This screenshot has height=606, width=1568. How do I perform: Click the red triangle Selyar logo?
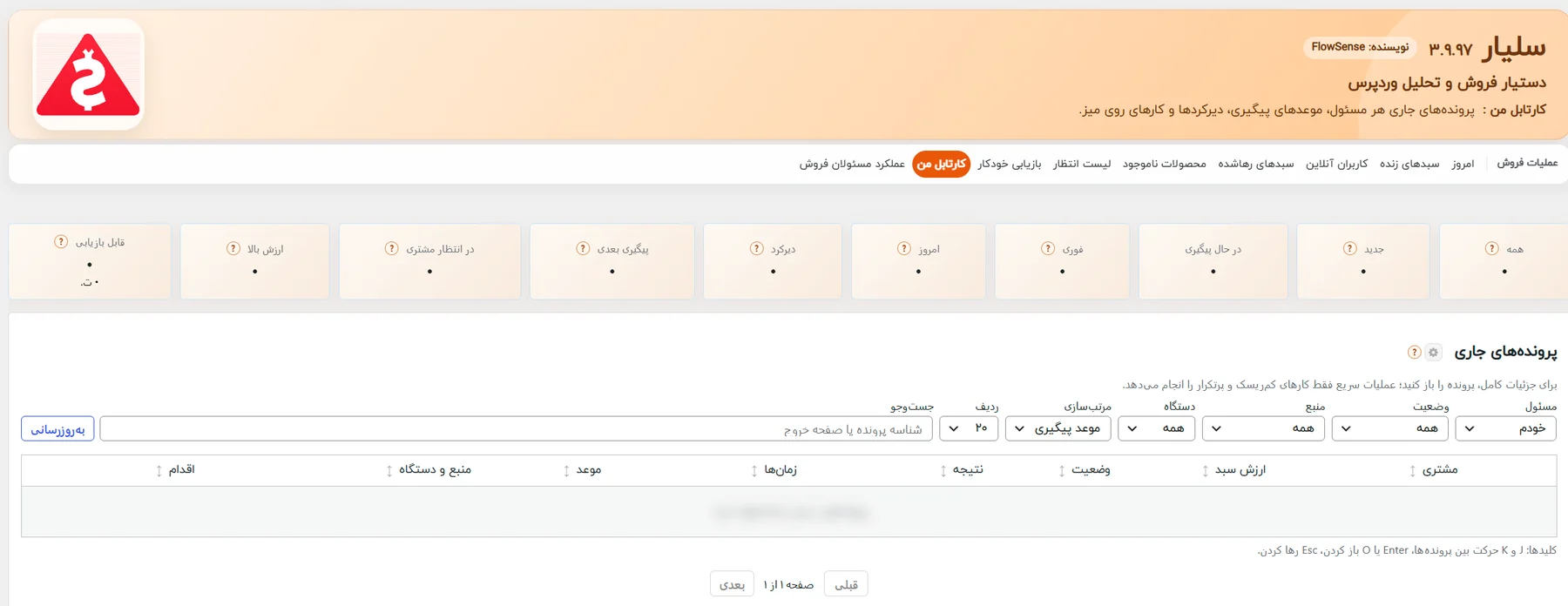tap(88, 75)
